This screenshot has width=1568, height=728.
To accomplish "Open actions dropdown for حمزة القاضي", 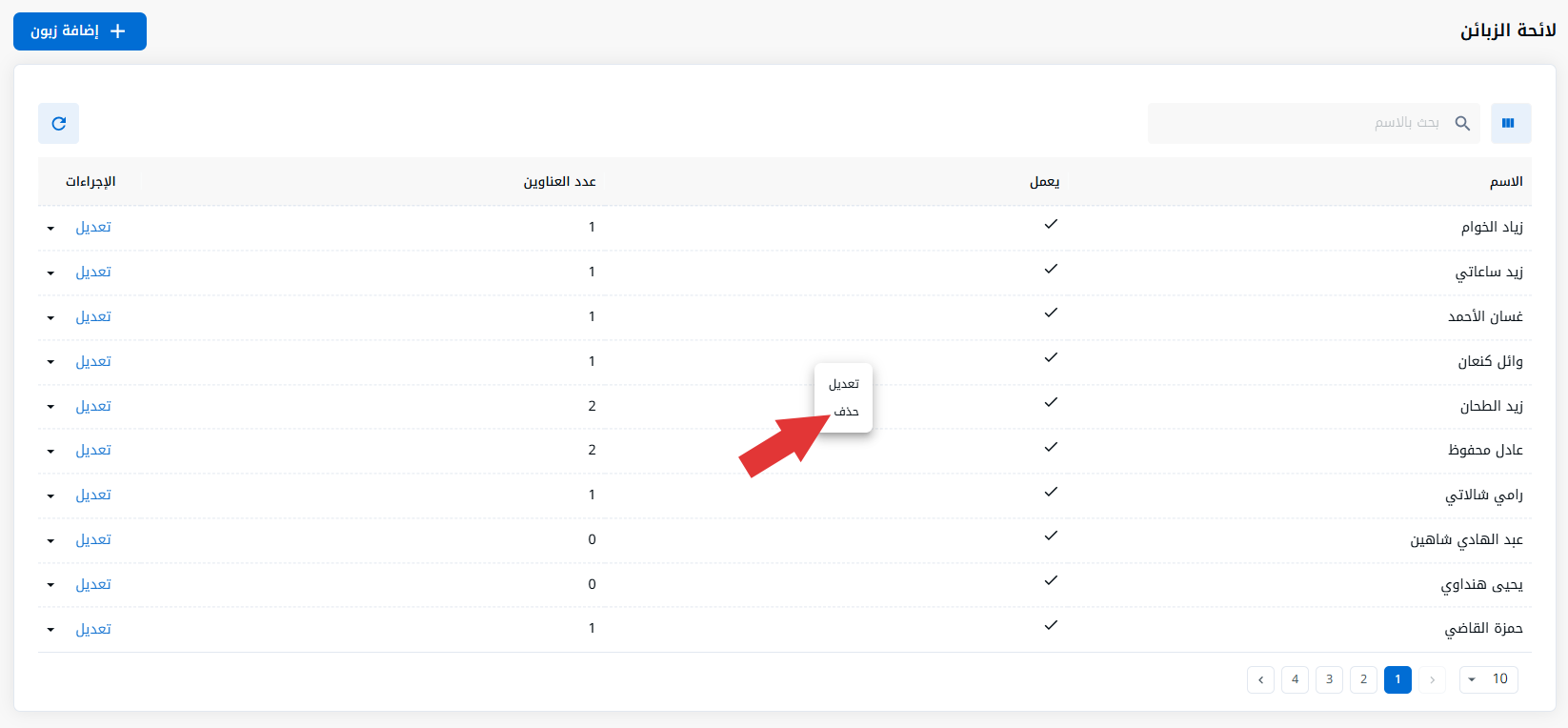I will 50,630.
